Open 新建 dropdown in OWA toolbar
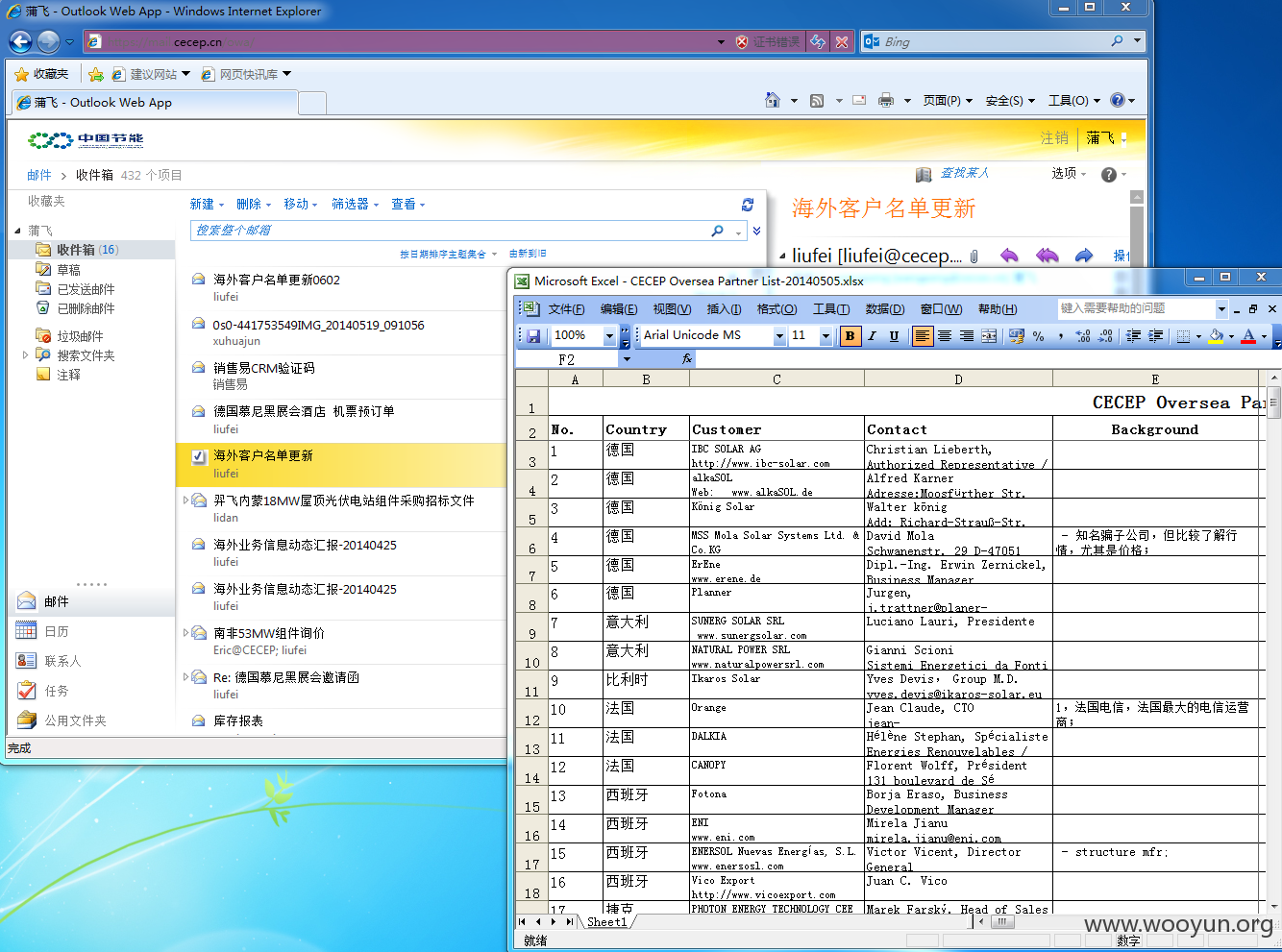This screenshot has width=1282, height=952. [207, 205]
